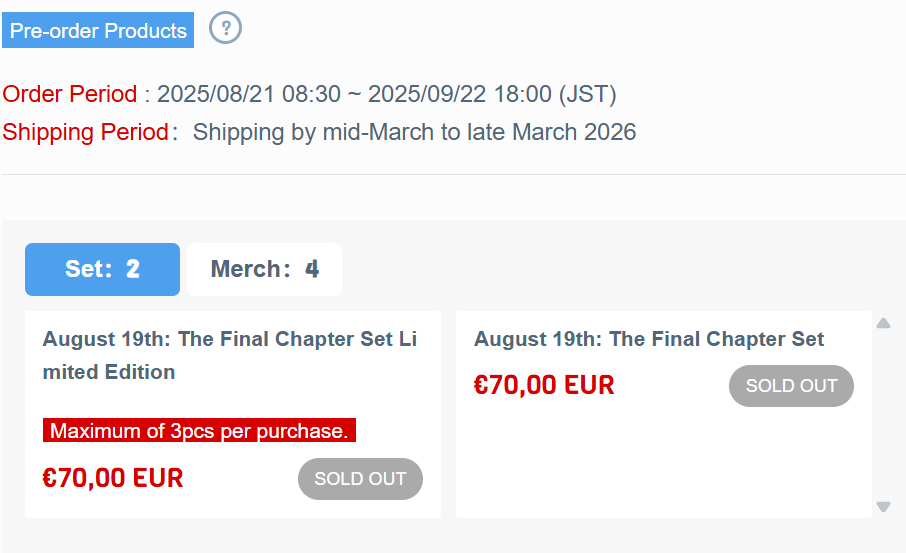Click the standard set €70,00 EUR price
This screenshot has width=906, height=553.
coord(544,385)
